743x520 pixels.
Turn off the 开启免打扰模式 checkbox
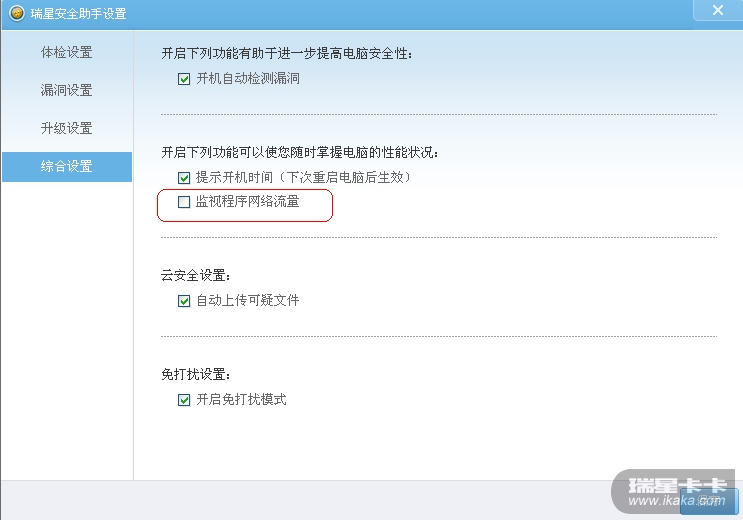point(184,400)
